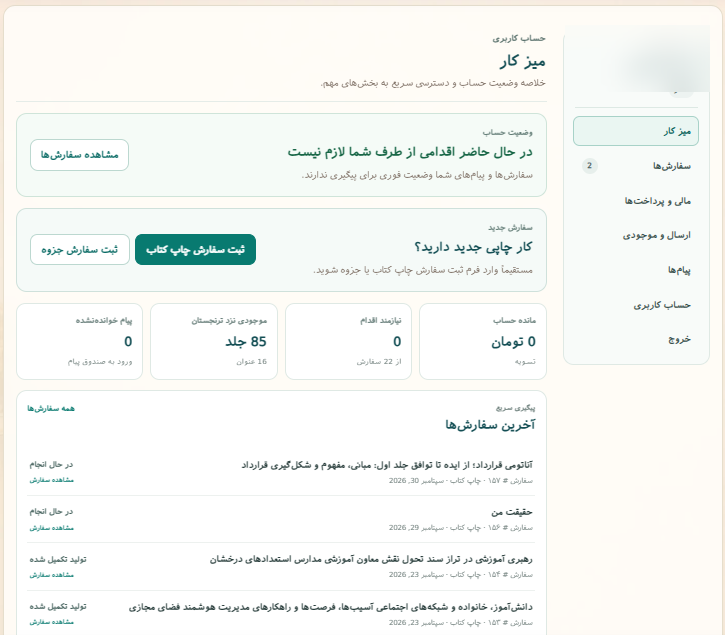The image size is (725, 635).
Task: Open the موجودی نزد ترنجستان card
Action: 214,341
